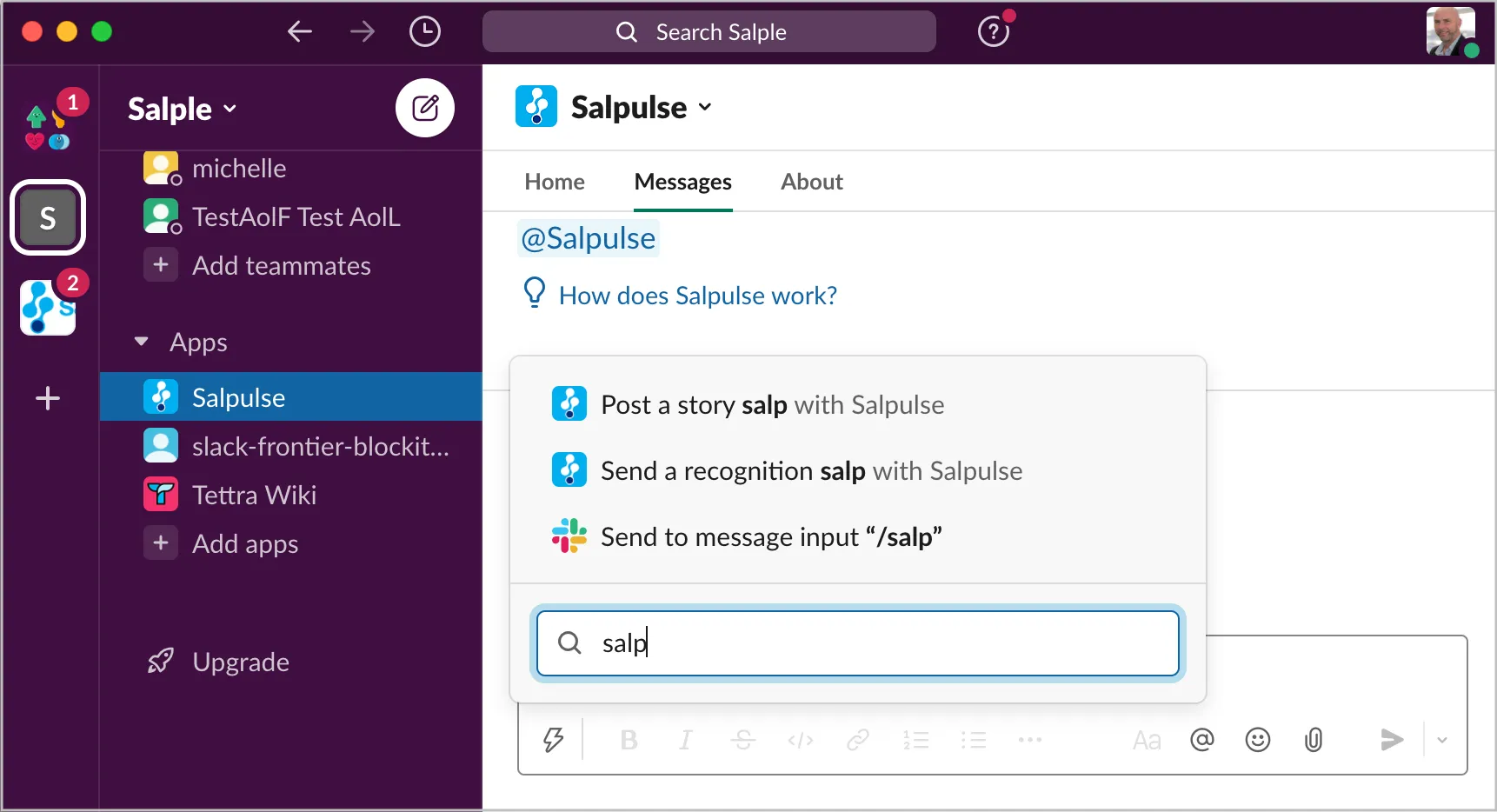Open send options dropdown arrow
1497x812 pixels.
pyautogui.click(x=1442, y=740)
